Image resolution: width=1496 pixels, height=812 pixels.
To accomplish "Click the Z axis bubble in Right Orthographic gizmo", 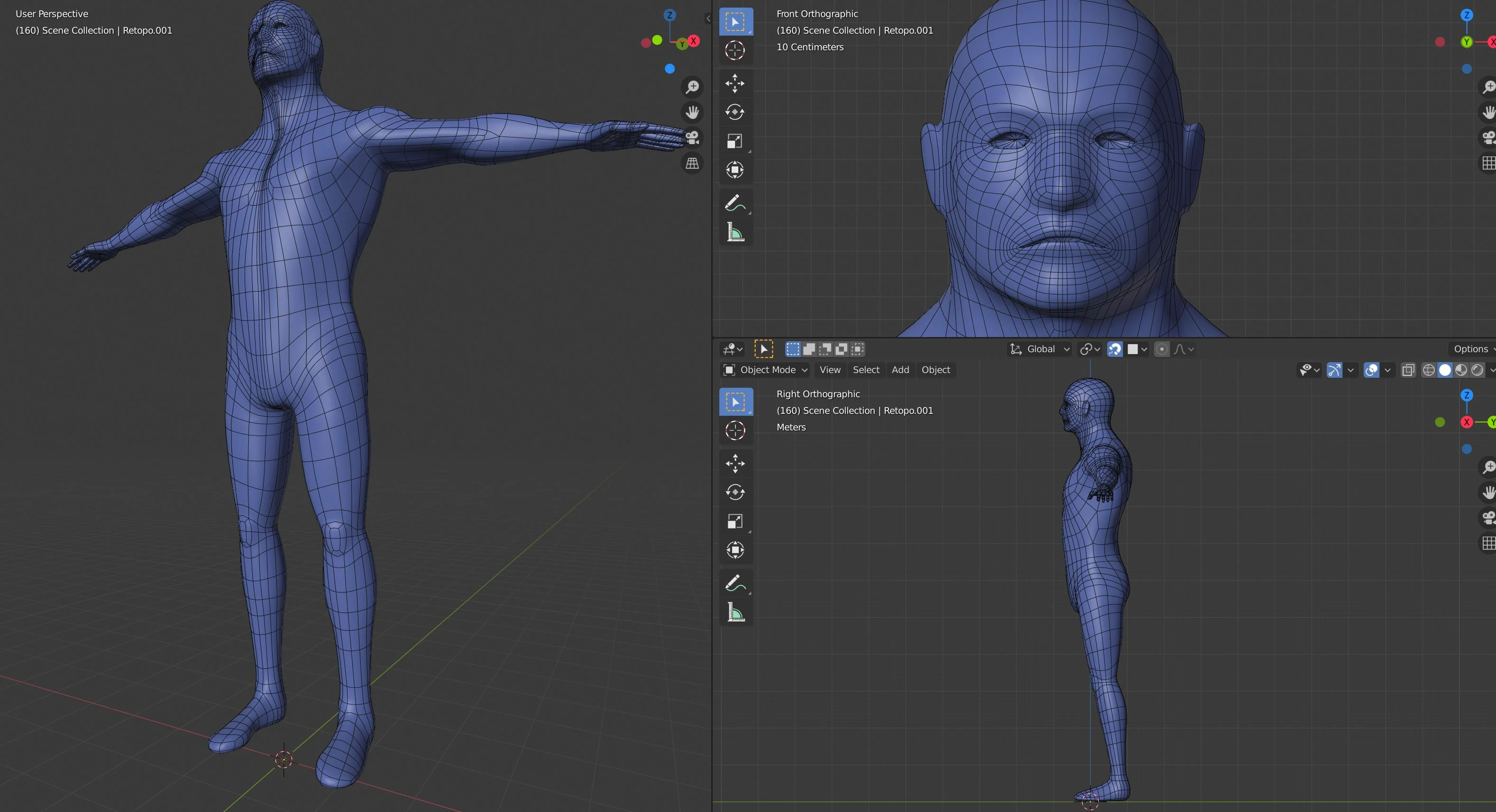I will click(x=1467, y=395).
